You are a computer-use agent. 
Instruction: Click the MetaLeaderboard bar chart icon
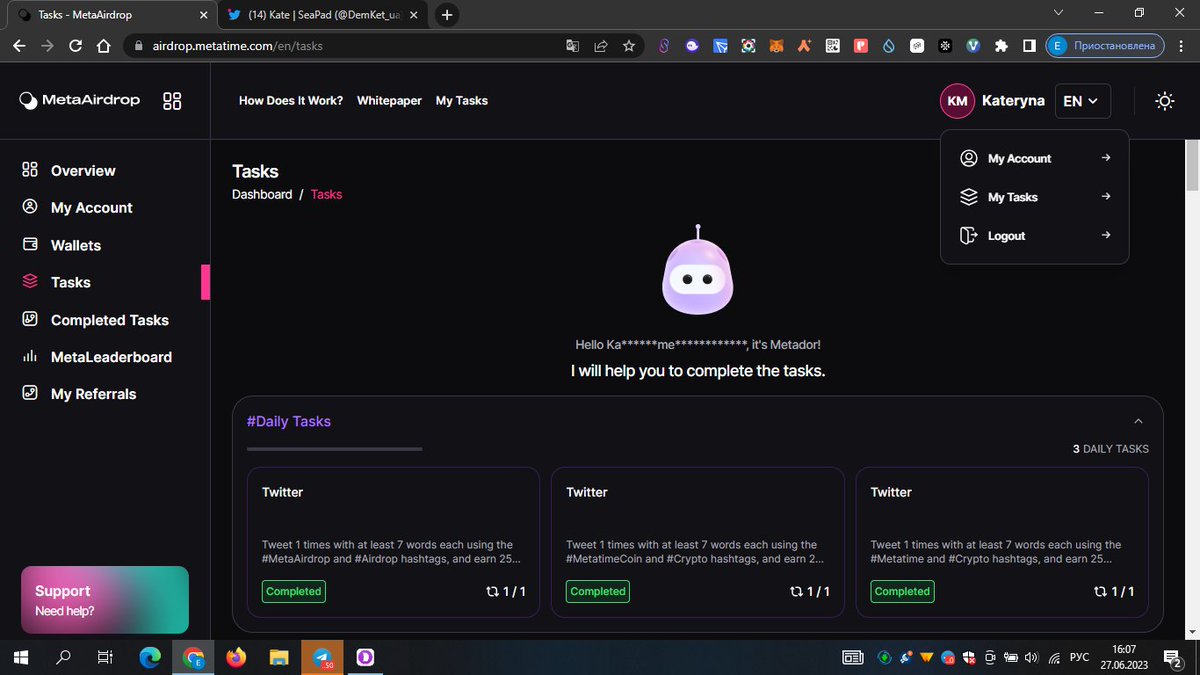pos(30,357)
